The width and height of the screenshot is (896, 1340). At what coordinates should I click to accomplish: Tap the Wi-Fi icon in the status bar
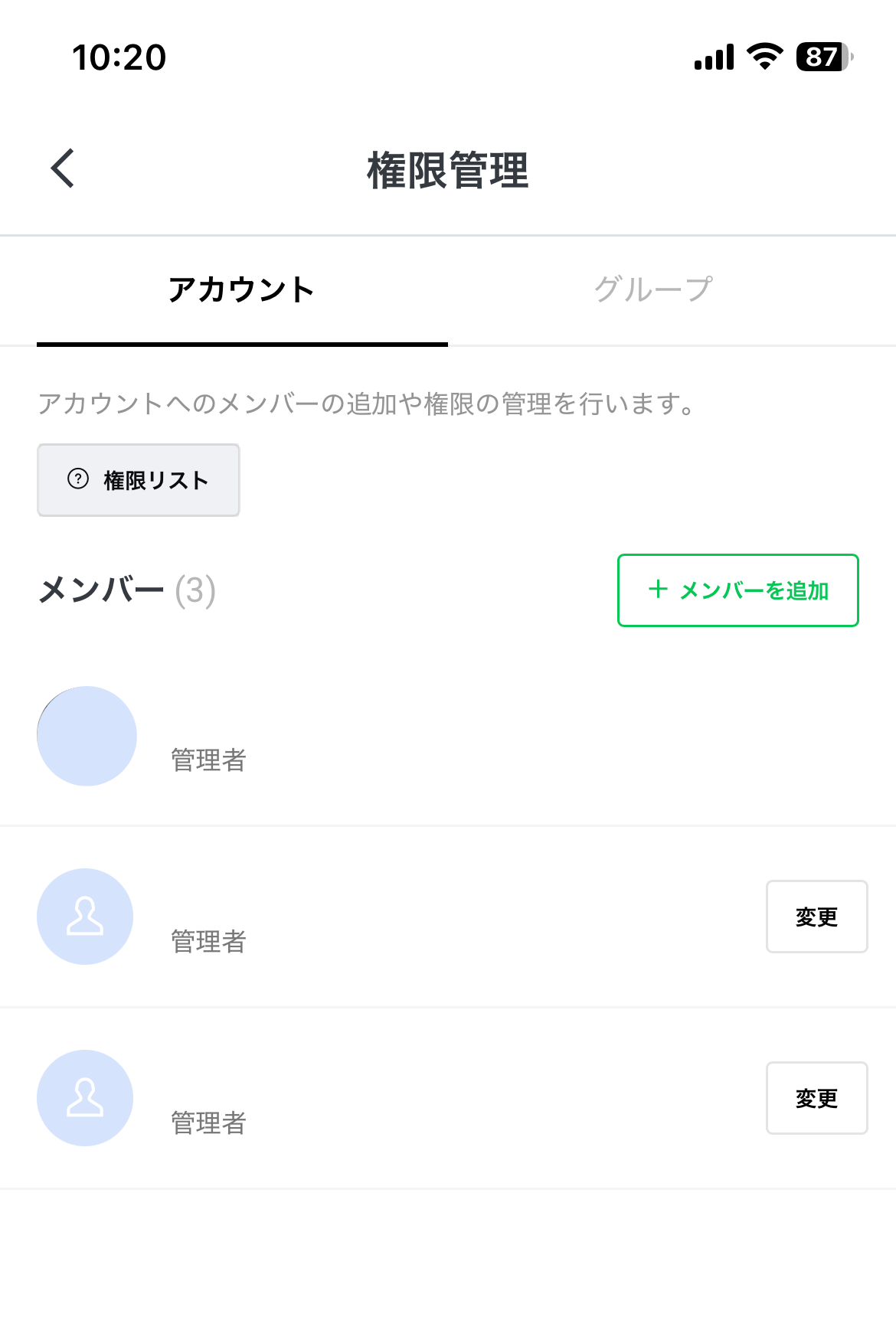[x=764, y=57]
